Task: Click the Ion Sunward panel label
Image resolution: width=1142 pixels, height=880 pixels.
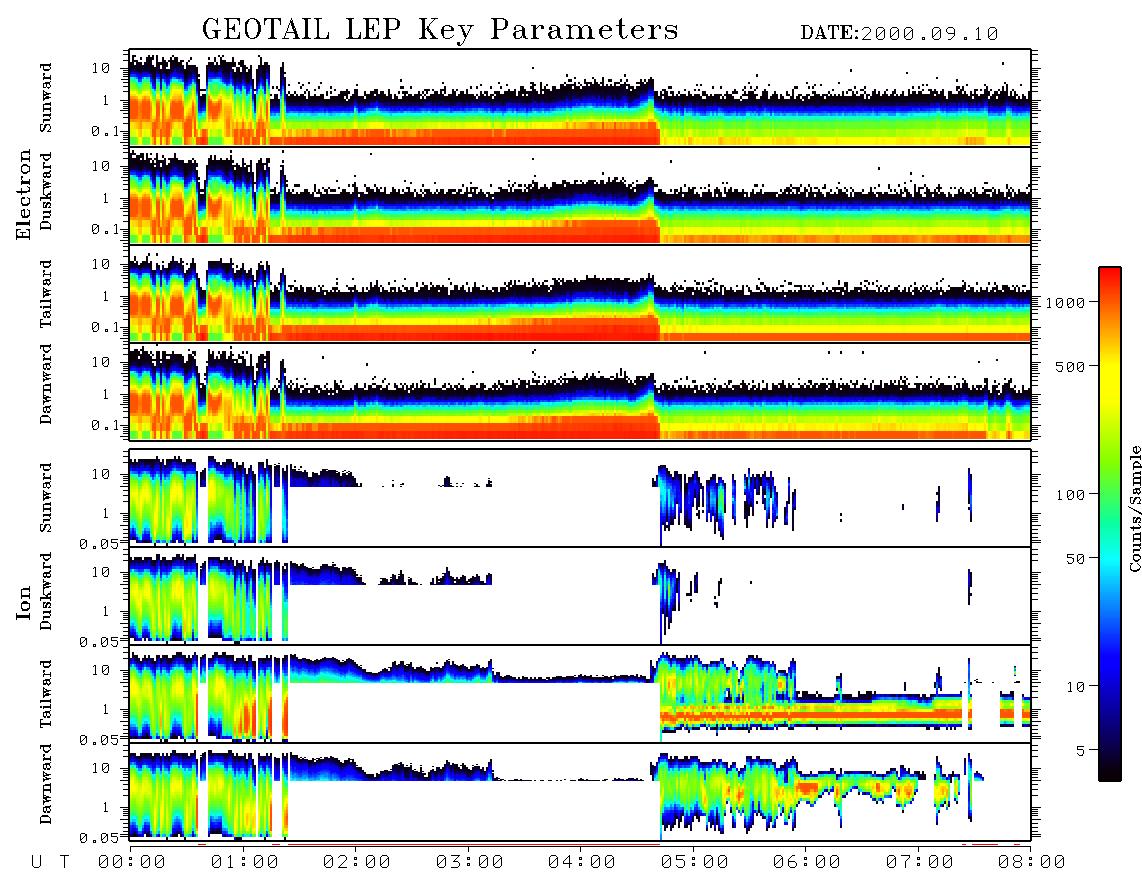Action: point(45,498)
